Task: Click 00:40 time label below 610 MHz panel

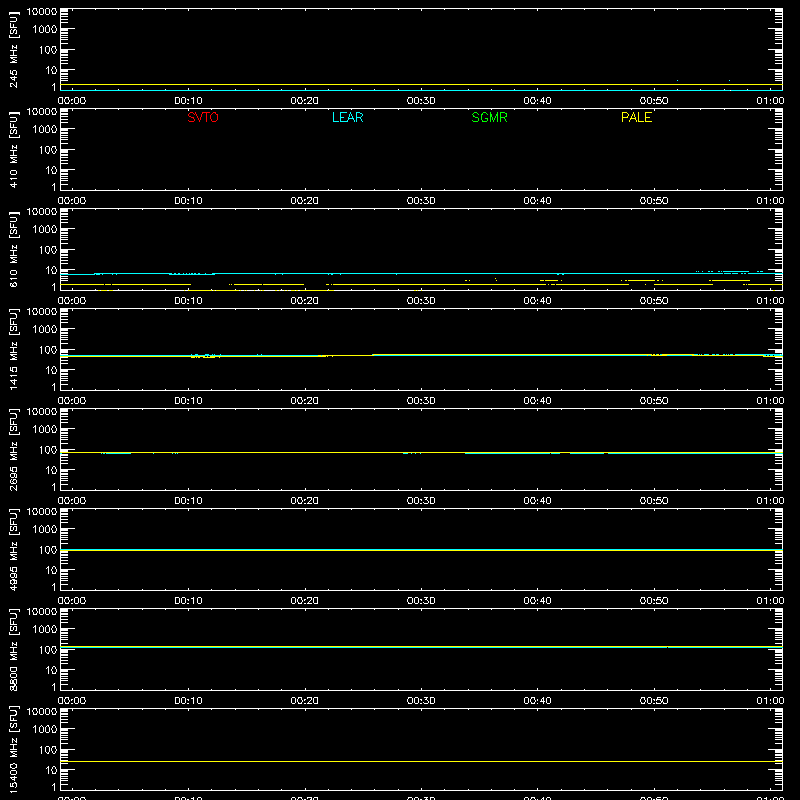Action: (537, 301)
